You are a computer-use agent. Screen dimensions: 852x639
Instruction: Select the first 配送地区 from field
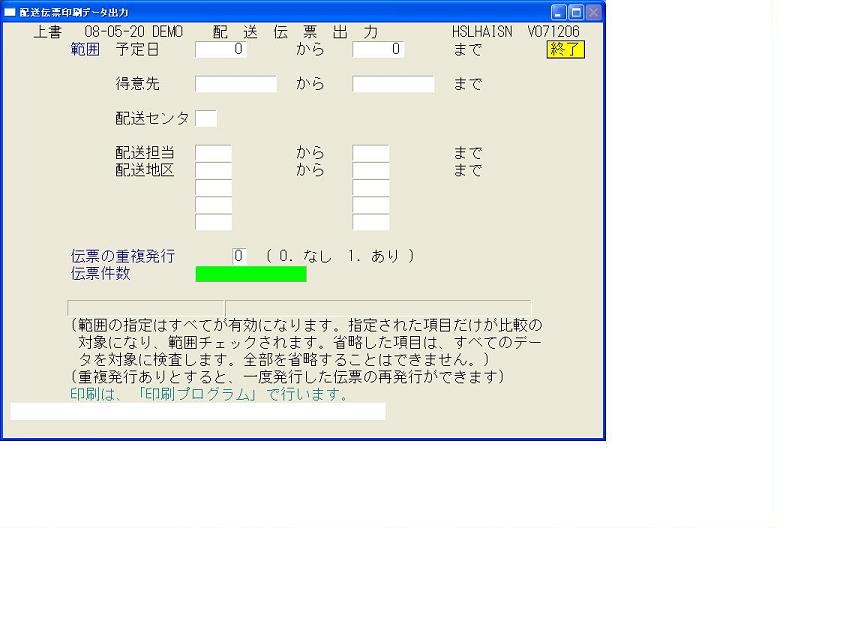[x=213, y=171]
